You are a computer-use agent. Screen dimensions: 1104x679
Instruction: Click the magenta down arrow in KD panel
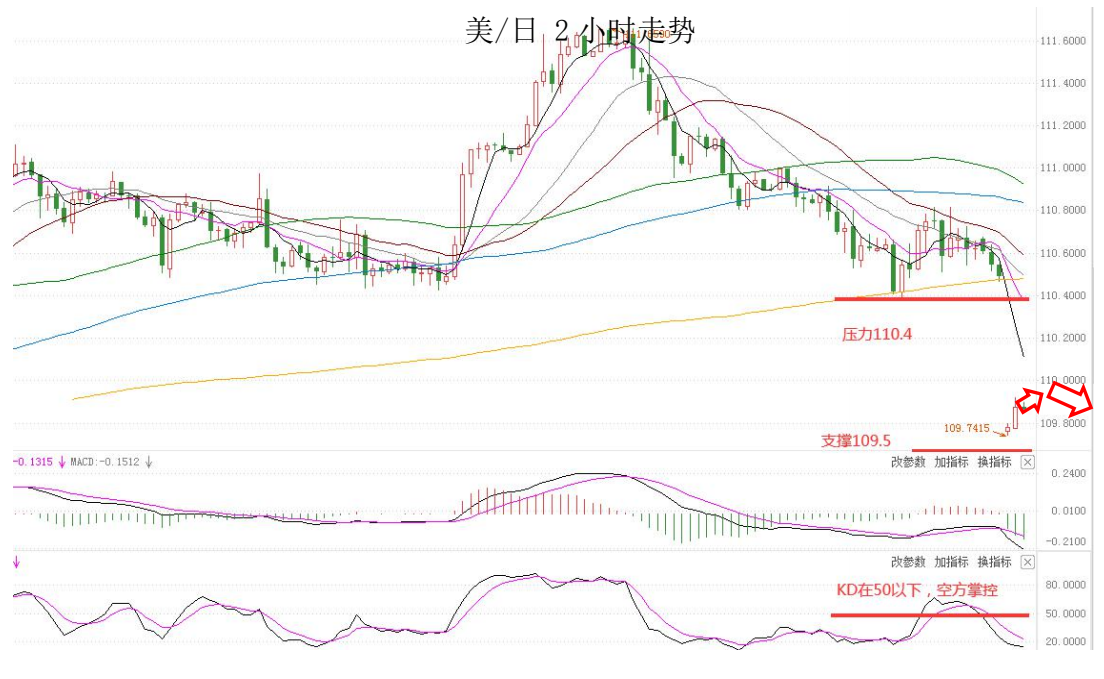(x=17, y=562)
